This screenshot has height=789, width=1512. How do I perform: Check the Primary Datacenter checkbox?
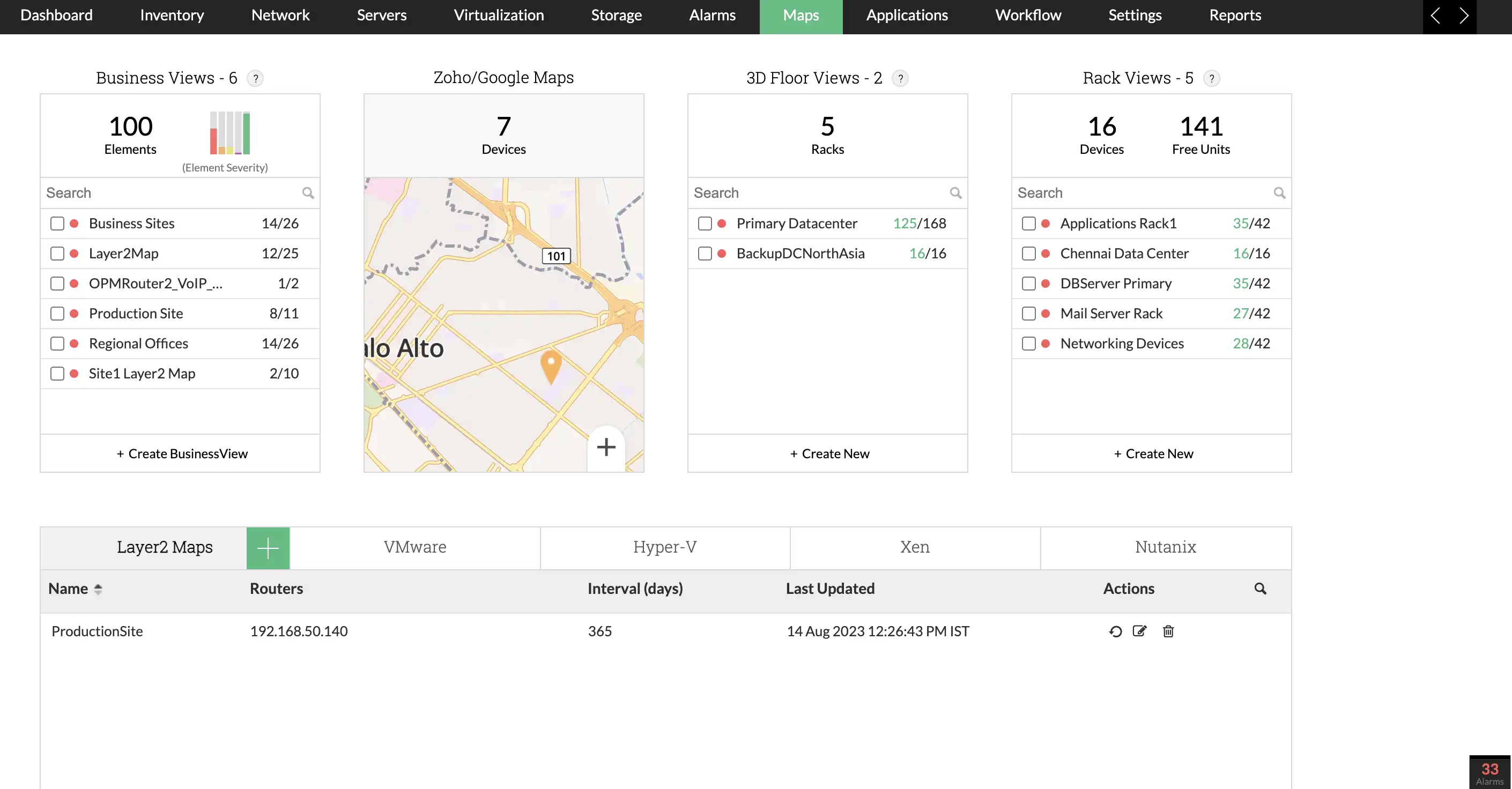pos(705,224)
